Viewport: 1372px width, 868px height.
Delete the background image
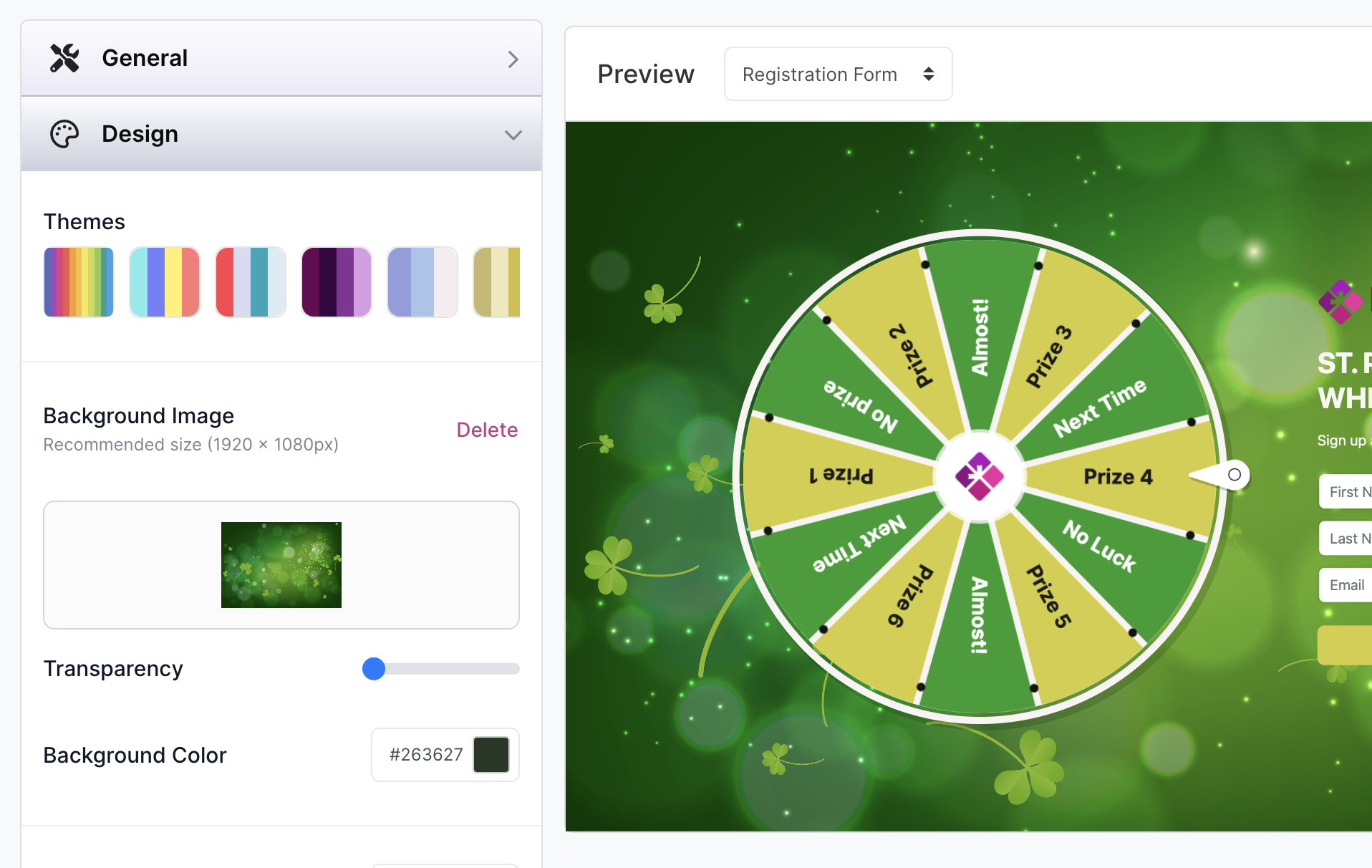click(x=487, y=430)
